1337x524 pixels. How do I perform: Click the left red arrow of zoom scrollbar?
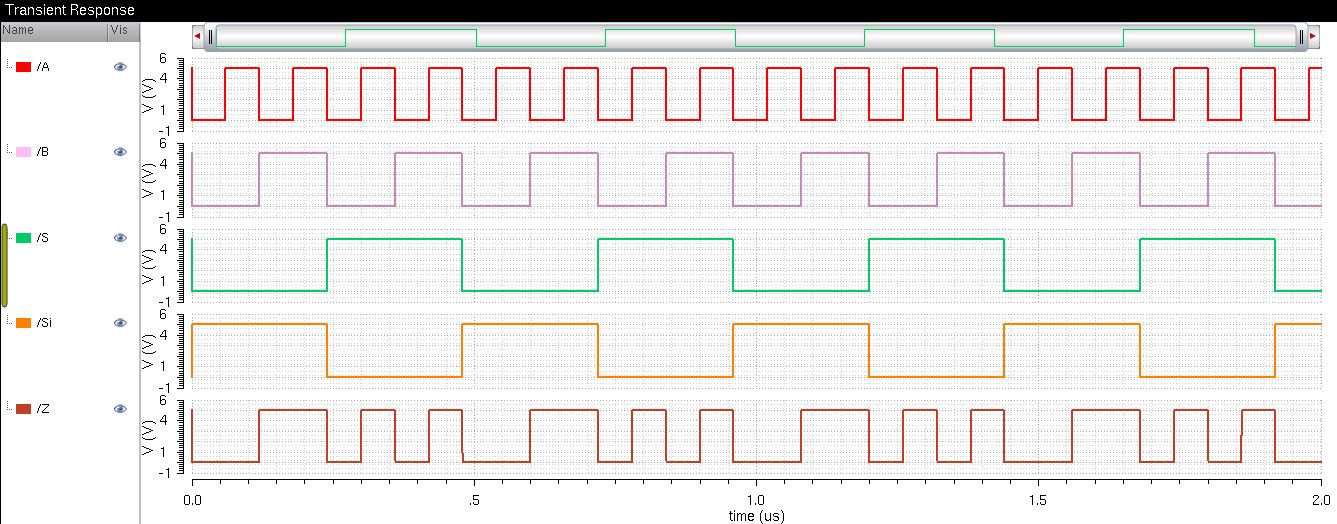(198, 37)
